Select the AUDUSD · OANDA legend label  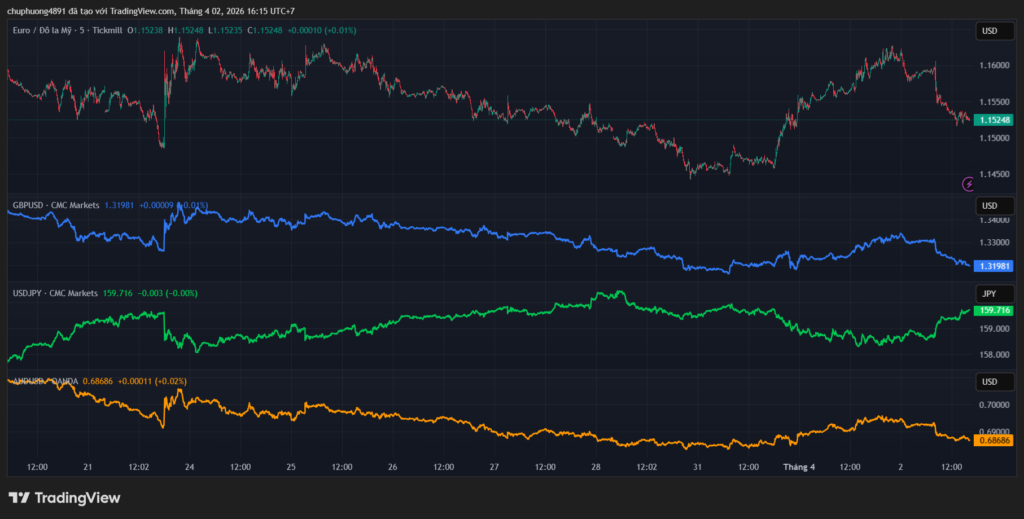(45, 381)
